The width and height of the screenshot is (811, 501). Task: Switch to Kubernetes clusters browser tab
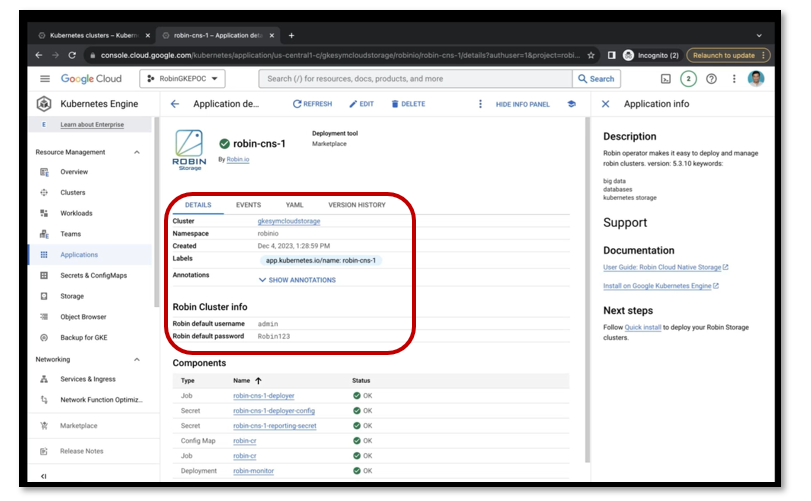click(x=95, y=35)
